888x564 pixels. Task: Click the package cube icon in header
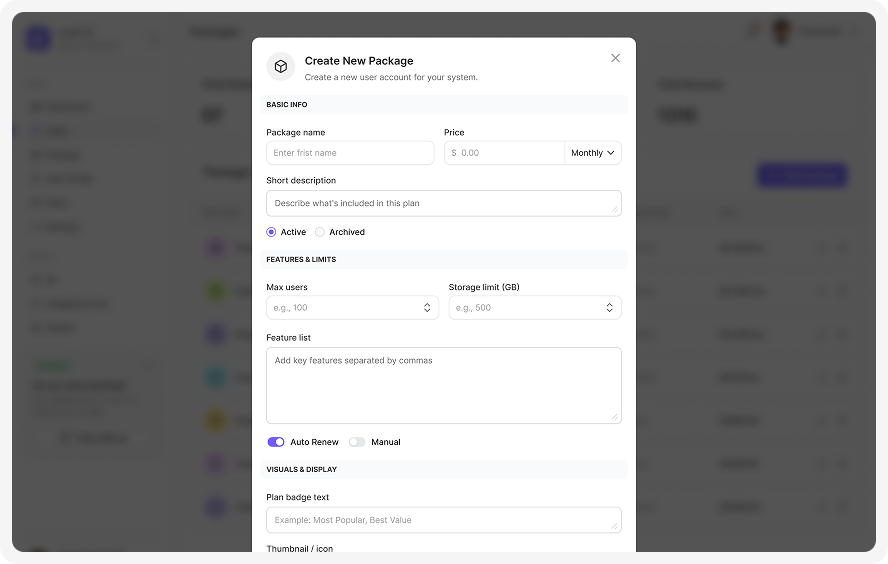(281, 67)
